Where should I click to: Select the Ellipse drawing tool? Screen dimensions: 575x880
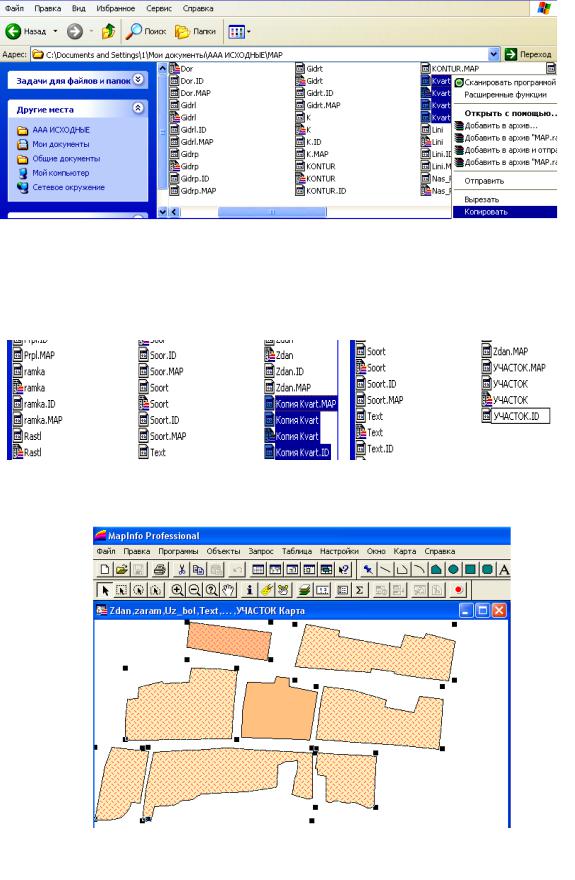click(453, 570)
